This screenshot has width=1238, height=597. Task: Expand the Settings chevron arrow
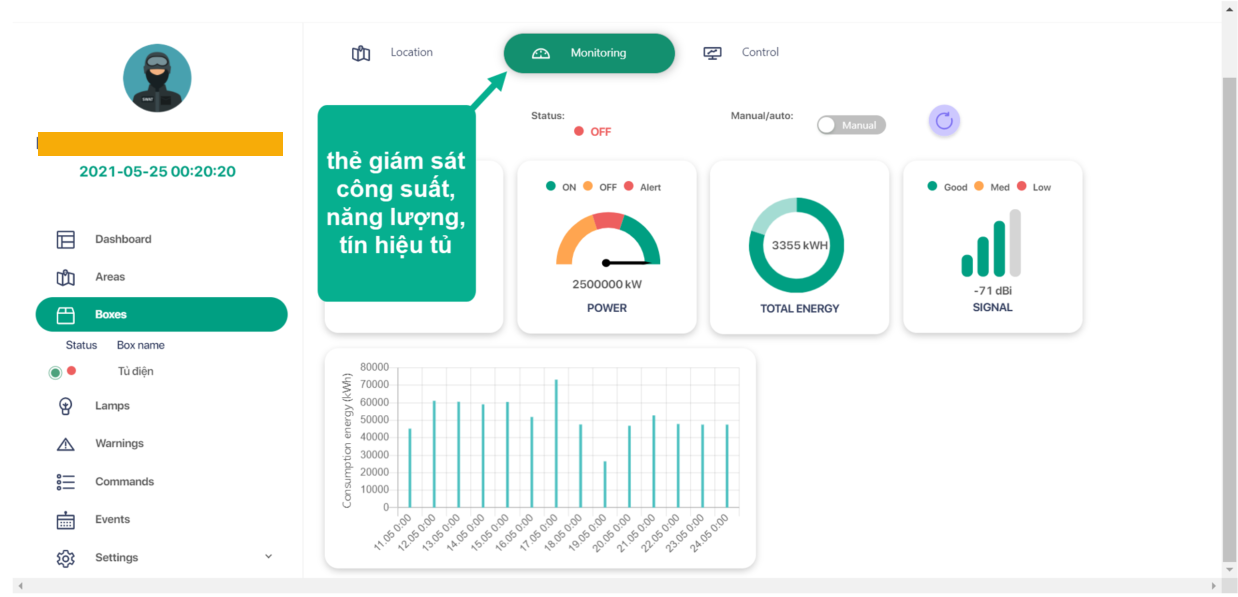tap(268, 557)
